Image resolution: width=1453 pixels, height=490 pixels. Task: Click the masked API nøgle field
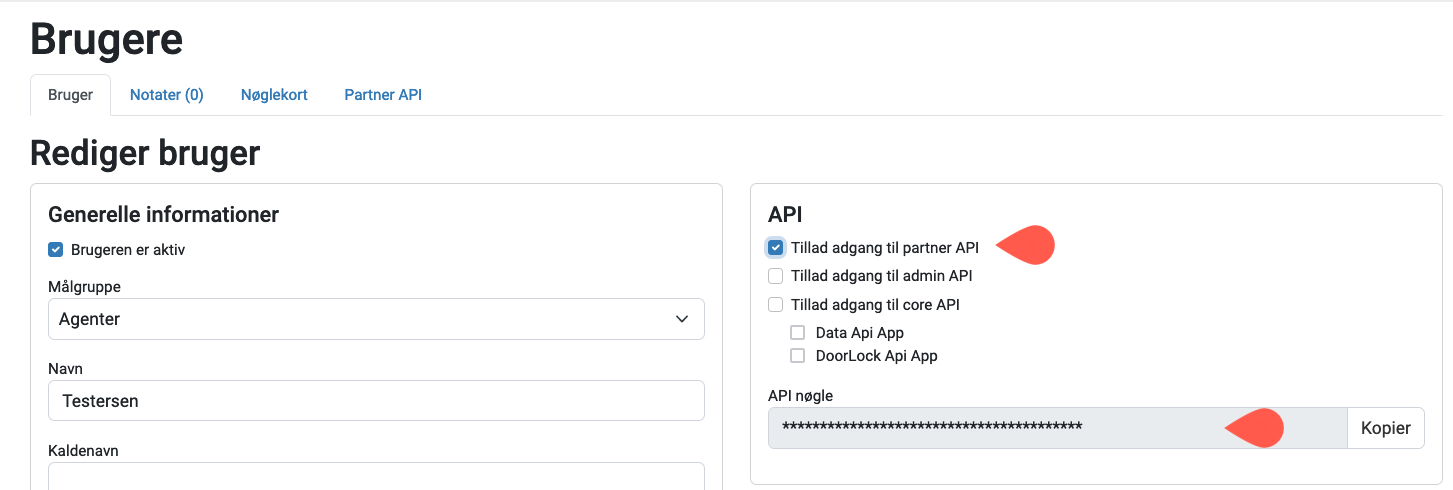1058,428
